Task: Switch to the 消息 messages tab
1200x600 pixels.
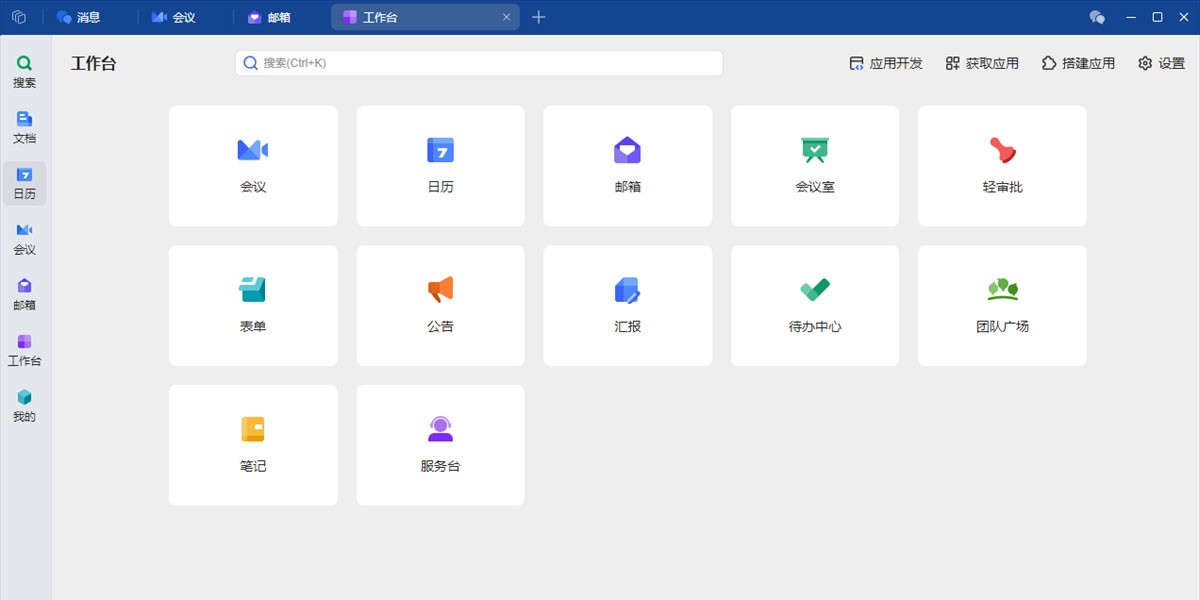Action: point(79,17)
